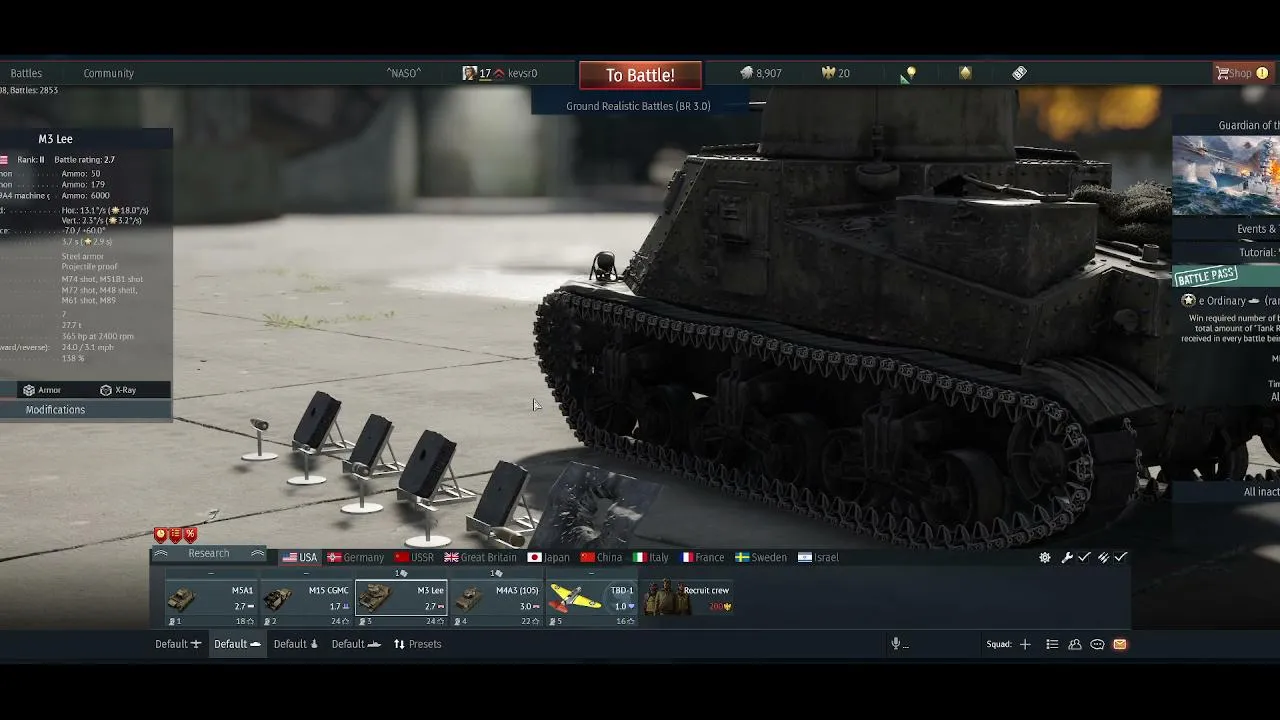Screen dimensions: 1280x720
Task: Select the France nation tab
Action: [x=702, y=558]
